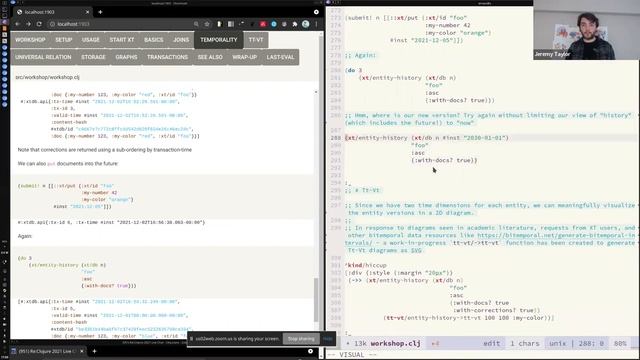This screenshot has width=640, height=360.
Task: Close the bottom ReClojure 2021 Live tab
Action: click(x=82, y=351)
